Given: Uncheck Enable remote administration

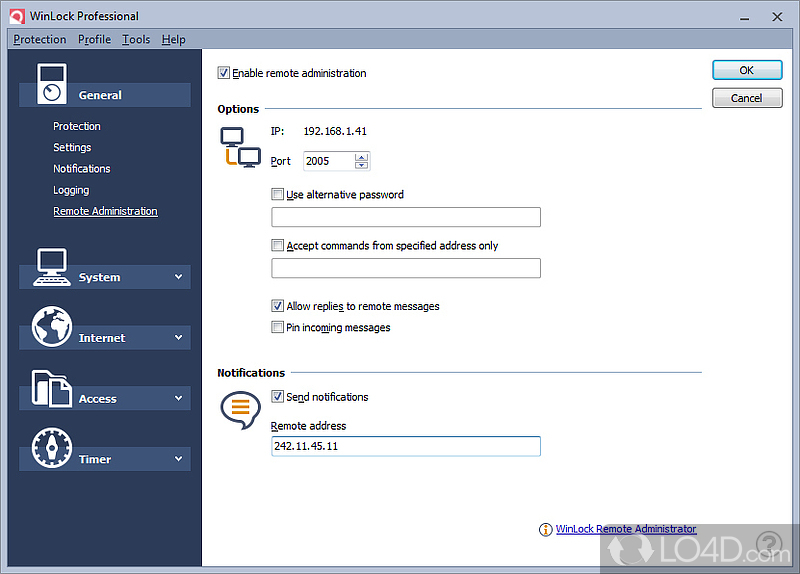Looking at the screenshot, I should pos(223,73).
